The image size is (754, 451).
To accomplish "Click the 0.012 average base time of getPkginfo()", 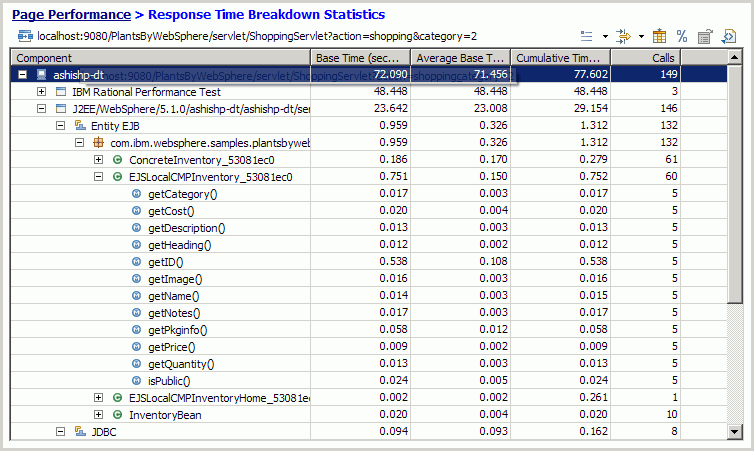I will coord(493,330).
